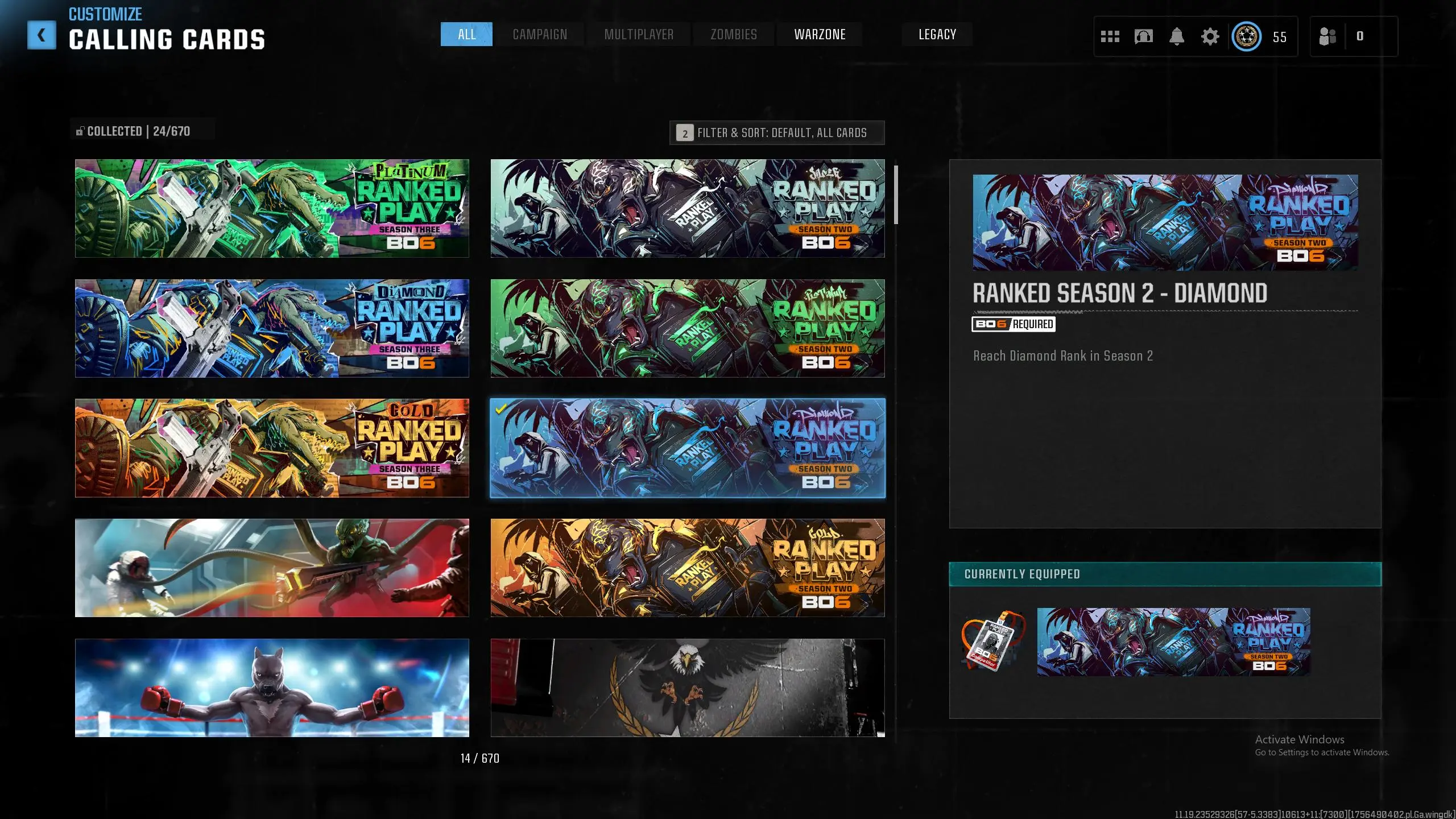Open the settings gear

point(1210,37)
